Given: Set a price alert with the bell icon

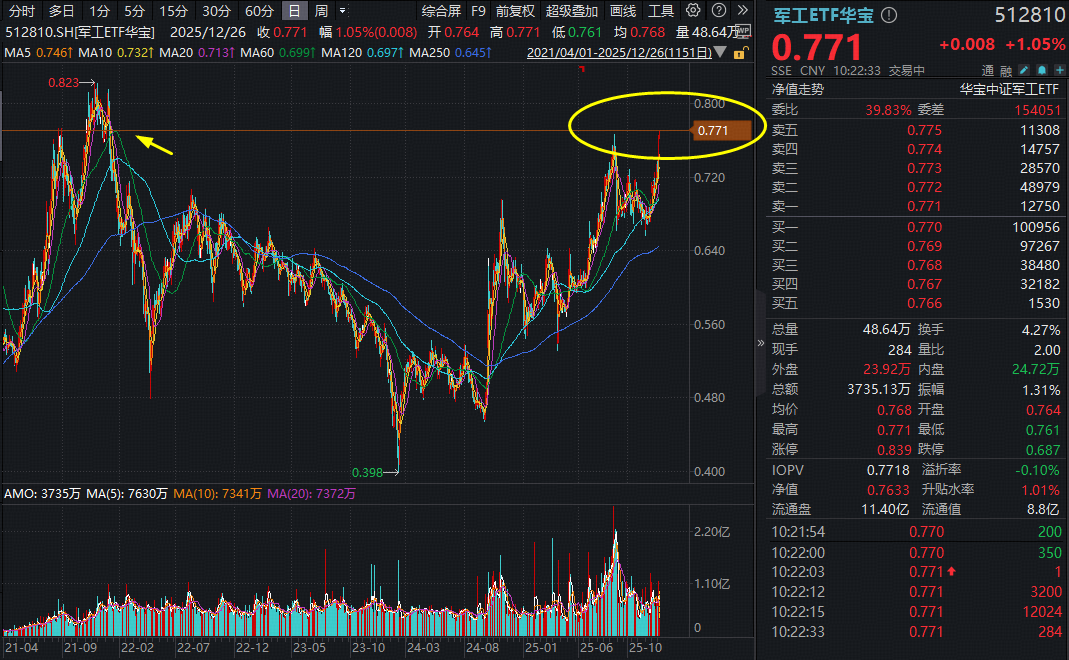Looking at the screenshot, I should [1042, 70].
